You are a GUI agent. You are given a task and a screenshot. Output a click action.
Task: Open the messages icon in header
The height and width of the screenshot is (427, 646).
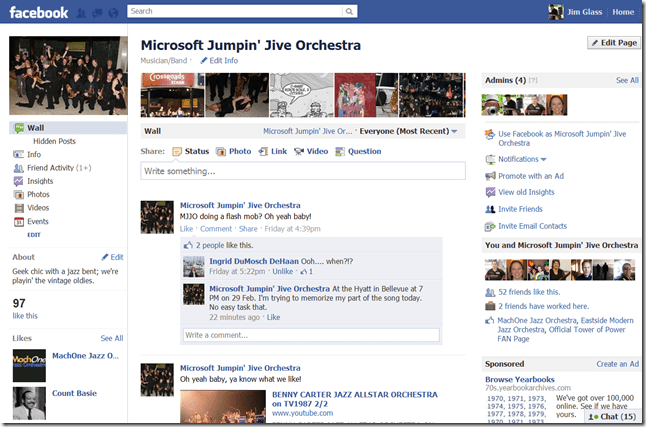99,12
